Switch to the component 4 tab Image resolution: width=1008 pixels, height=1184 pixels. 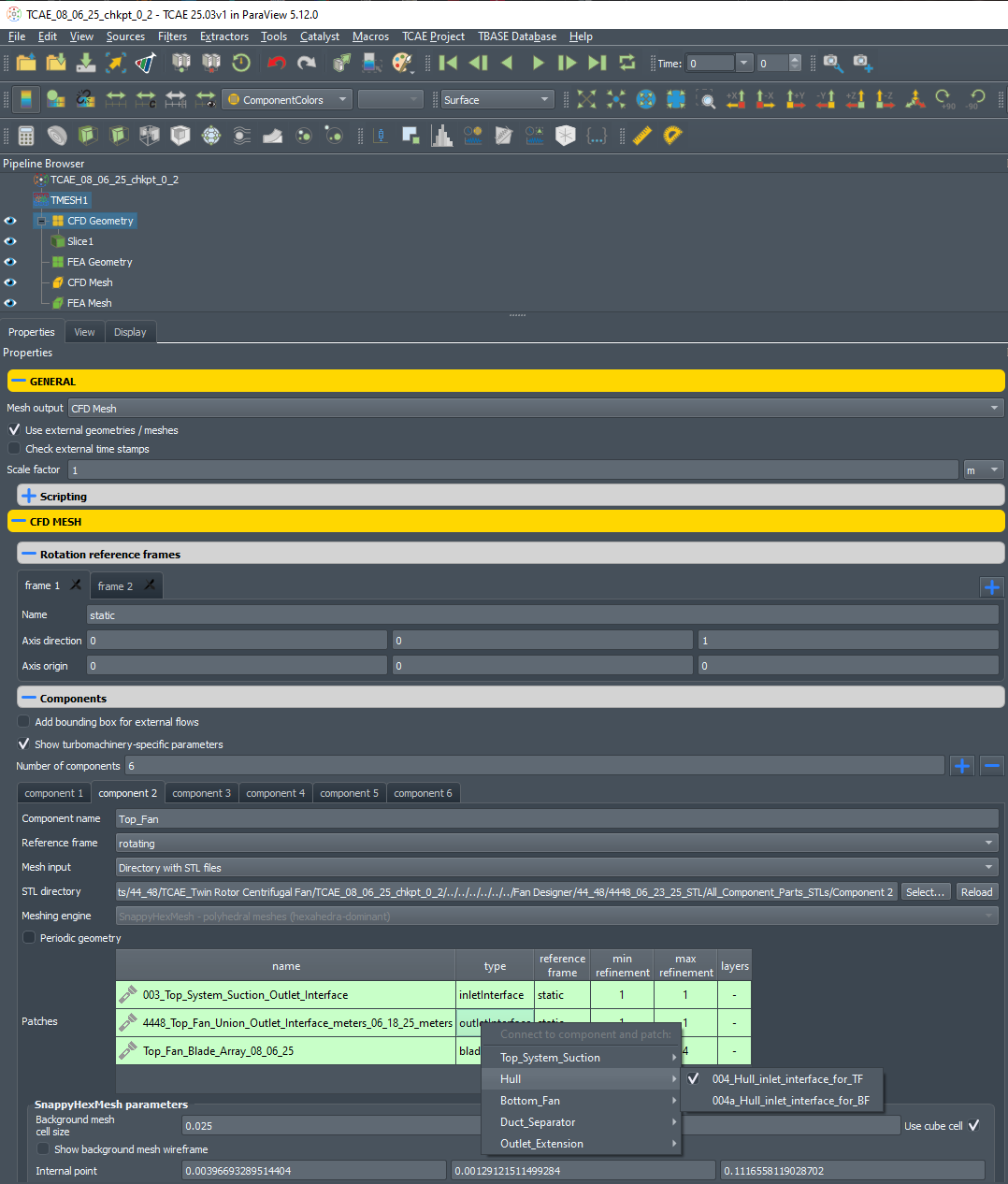click(x=275, y=793)
